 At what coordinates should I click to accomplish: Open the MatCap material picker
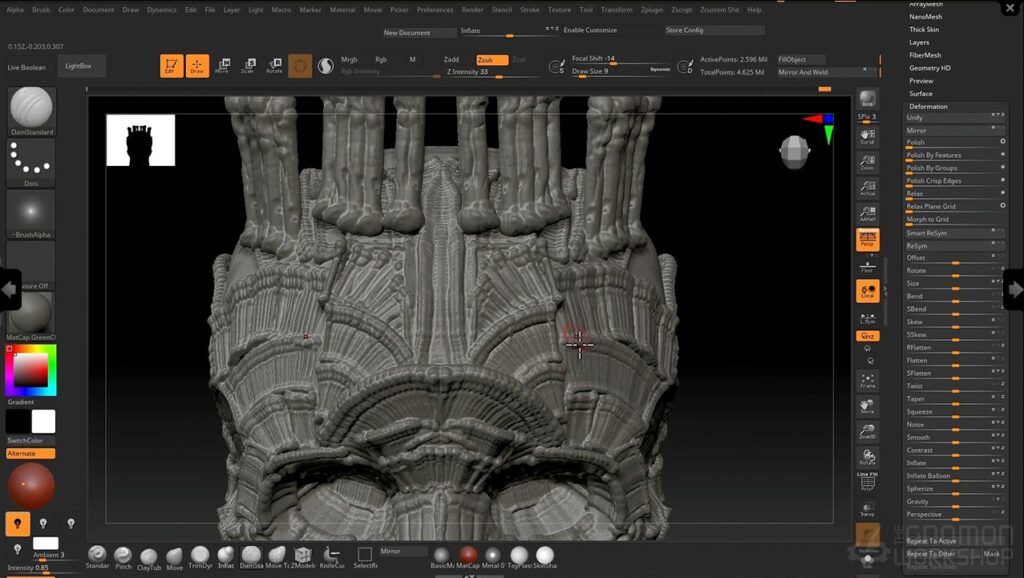coord(31,317)
